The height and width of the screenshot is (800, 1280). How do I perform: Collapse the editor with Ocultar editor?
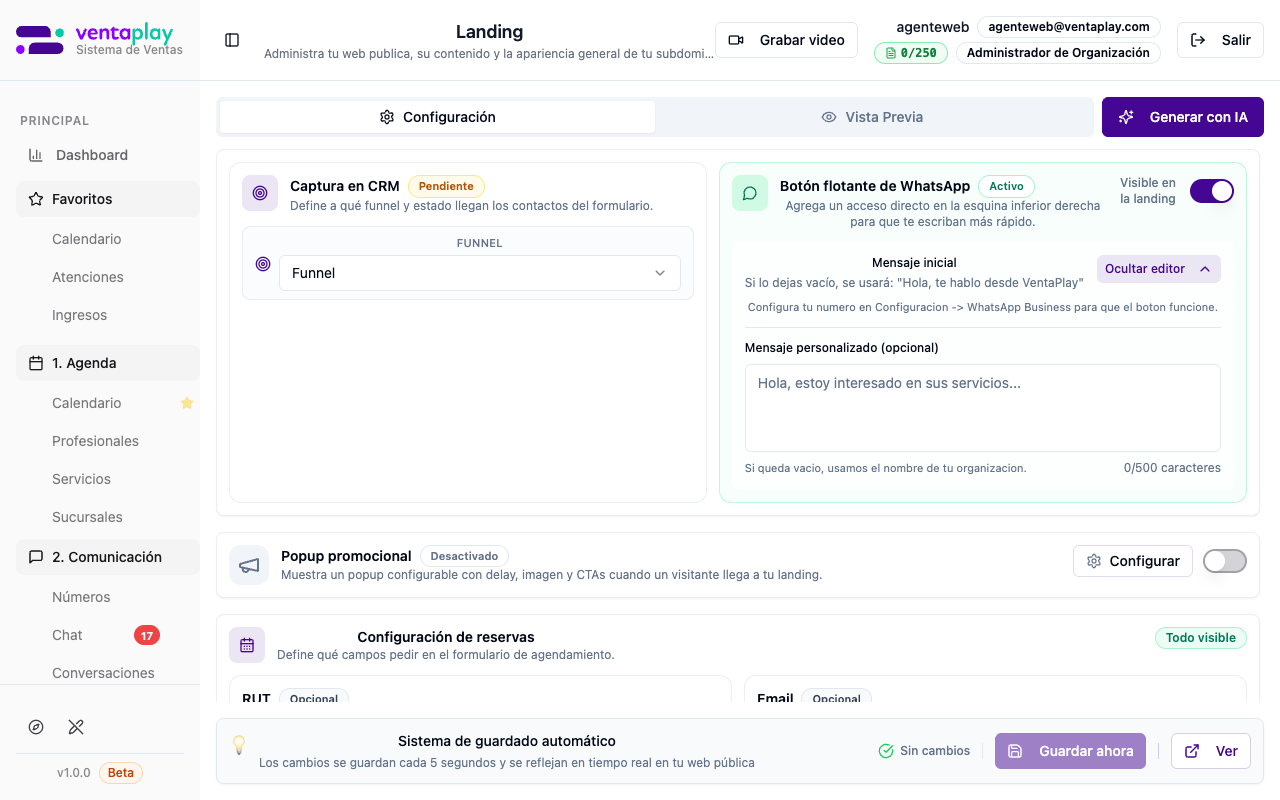[x=1158, y=269]
